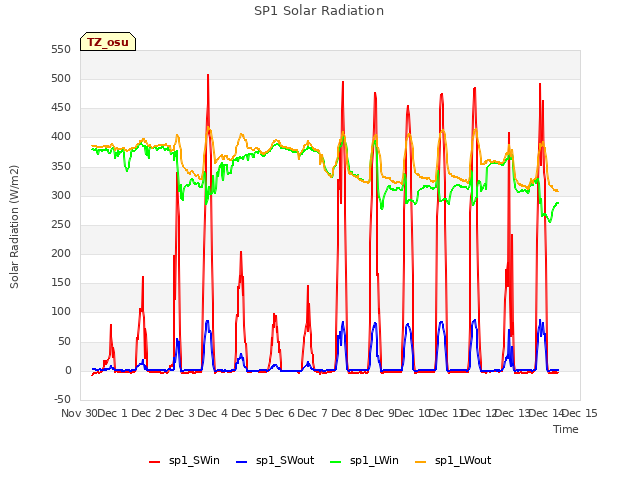Click the tallest red SWin peak on Dec 3

coord(208,76)
